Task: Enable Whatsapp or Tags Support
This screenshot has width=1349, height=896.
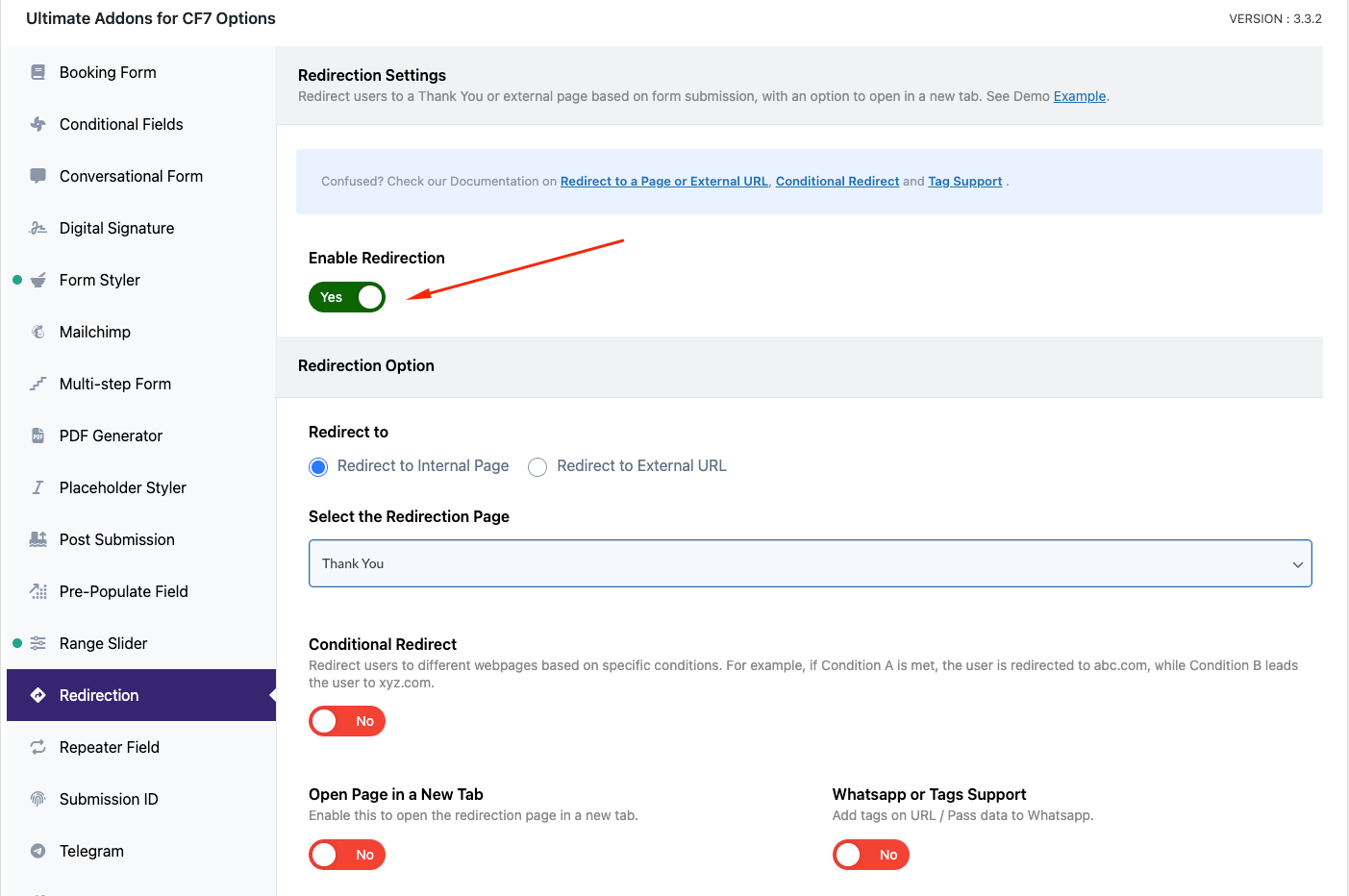Action: point(871,854)
